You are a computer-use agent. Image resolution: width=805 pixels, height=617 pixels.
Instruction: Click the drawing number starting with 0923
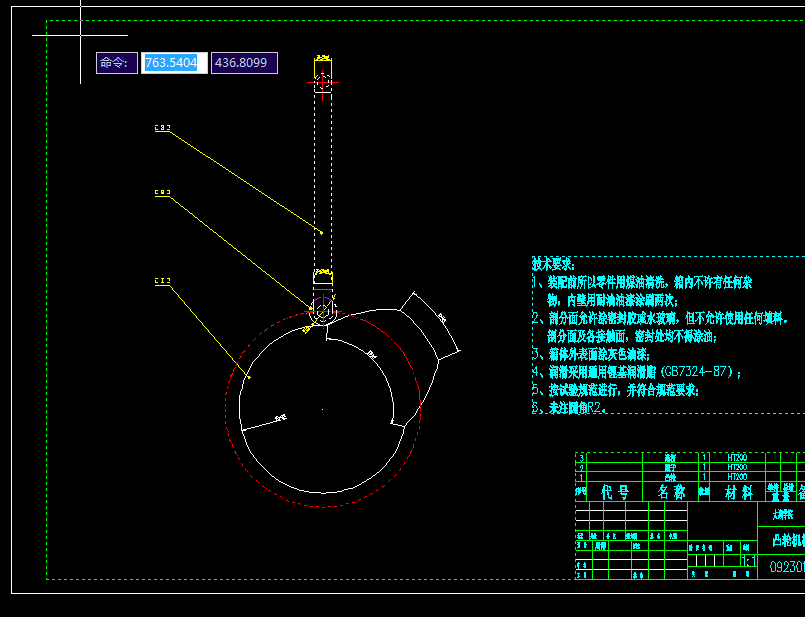coord(787,567)
